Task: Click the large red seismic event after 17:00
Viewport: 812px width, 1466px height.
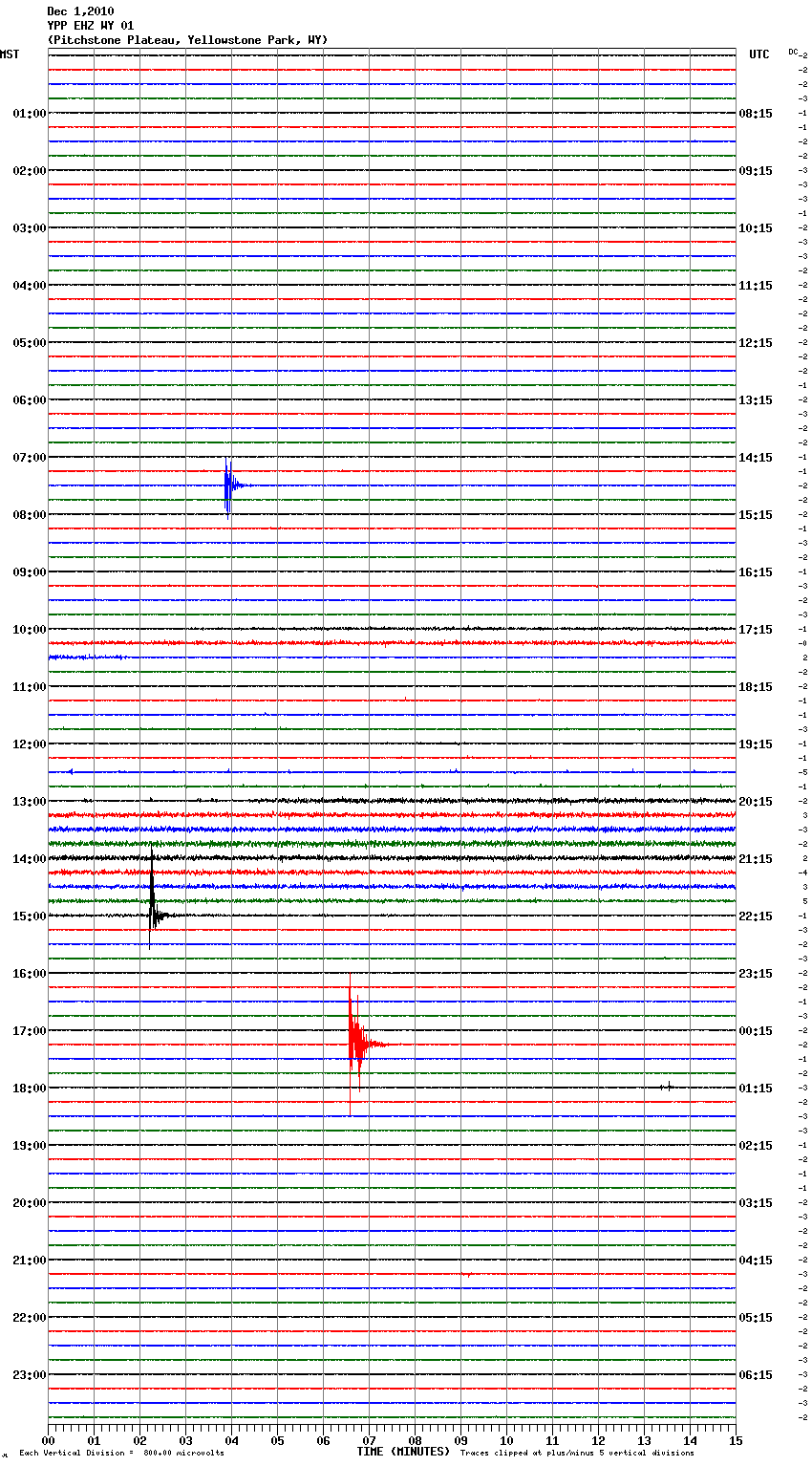Action: 357,1044
